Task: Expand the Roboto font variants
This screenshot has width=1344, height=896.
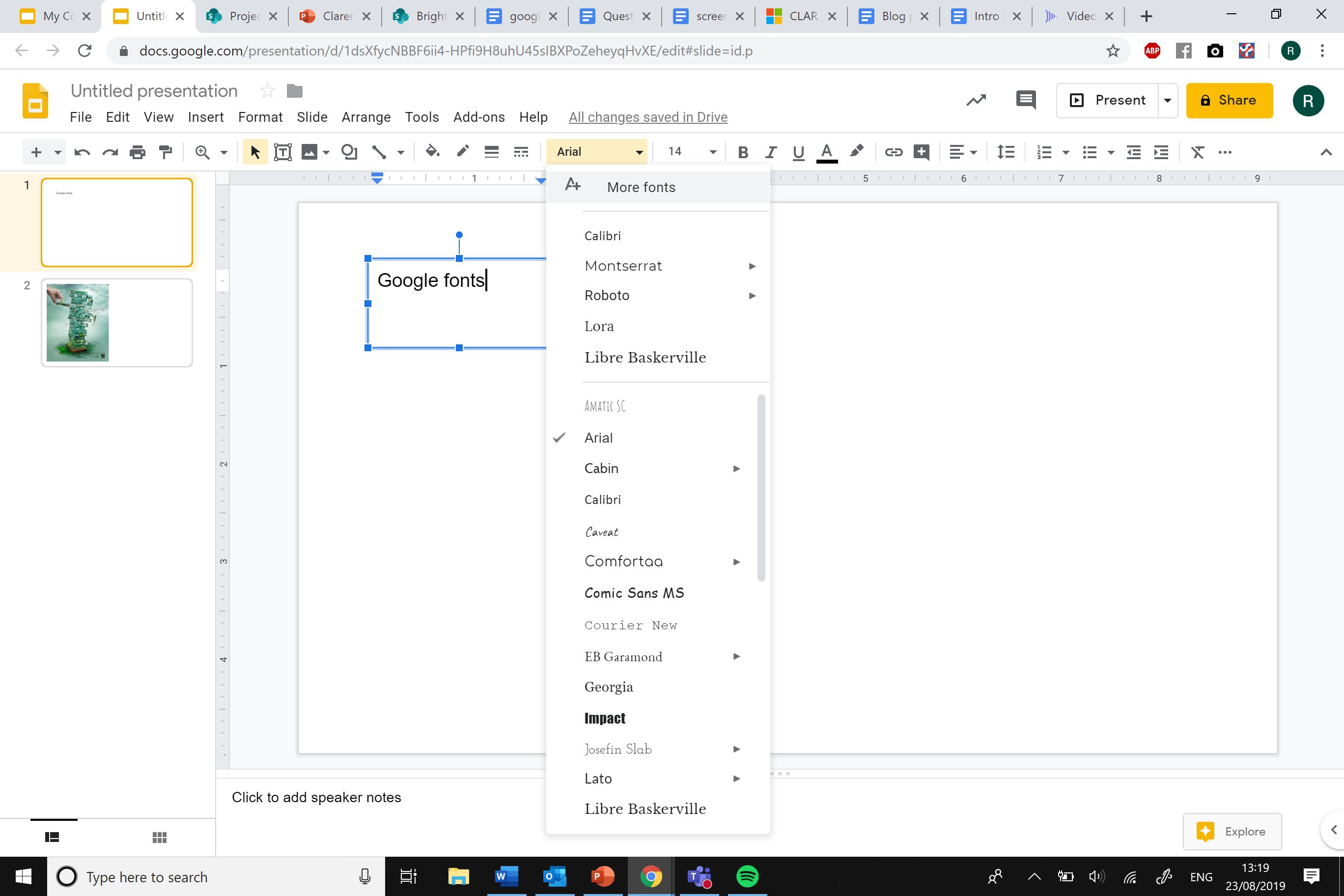Action: (751, 295)
